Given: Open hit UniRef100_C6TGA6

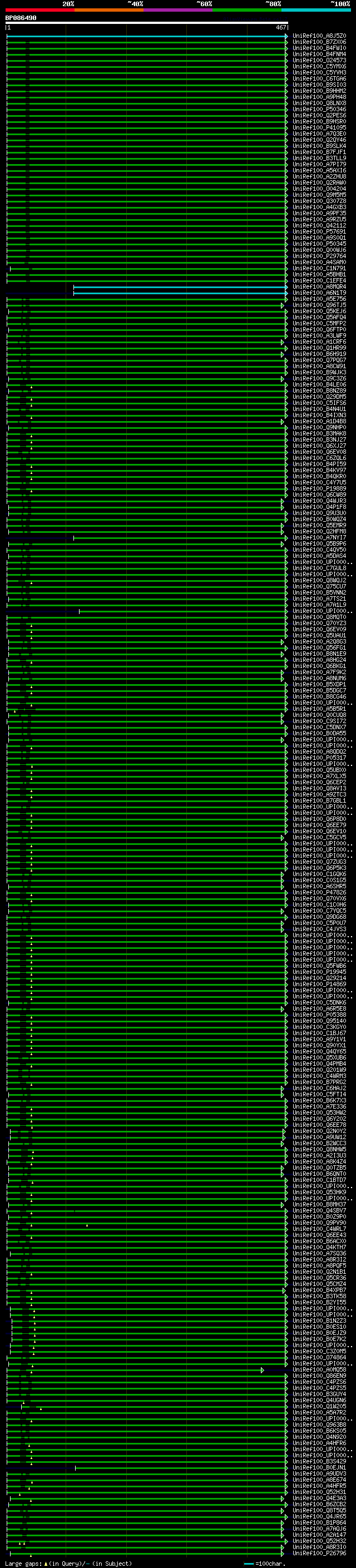Looking at the screenshot, I should pos(319,78).
